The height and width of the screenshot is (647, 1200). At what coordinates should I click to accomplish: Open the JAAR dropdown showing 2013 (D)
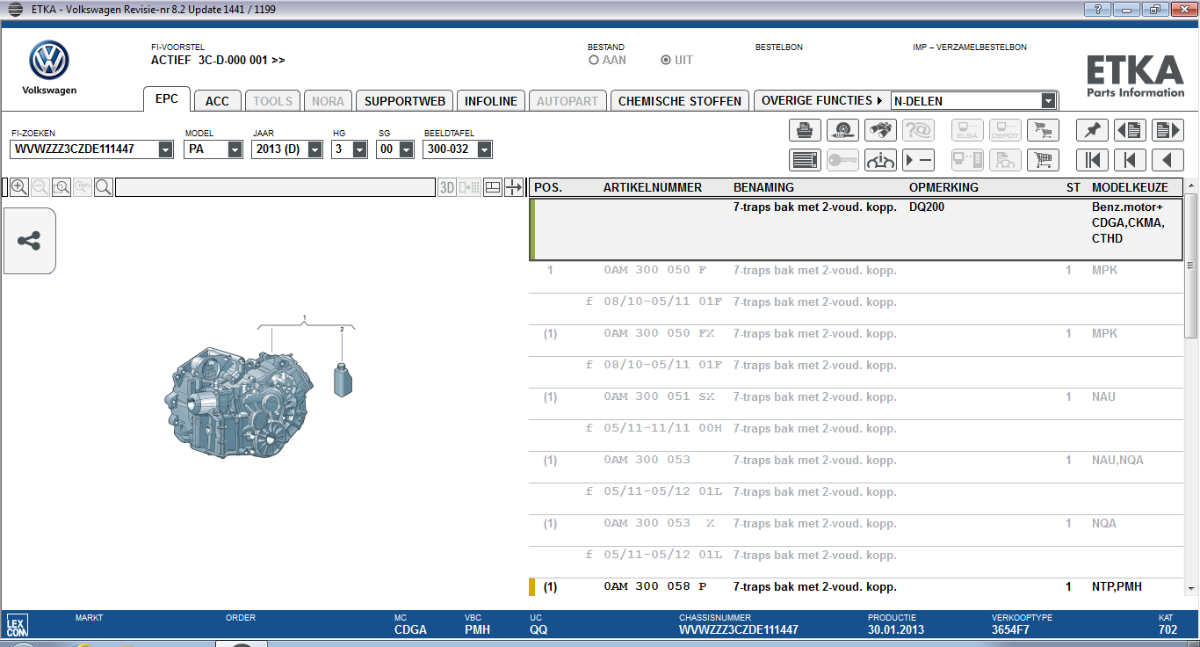(314, 149)
